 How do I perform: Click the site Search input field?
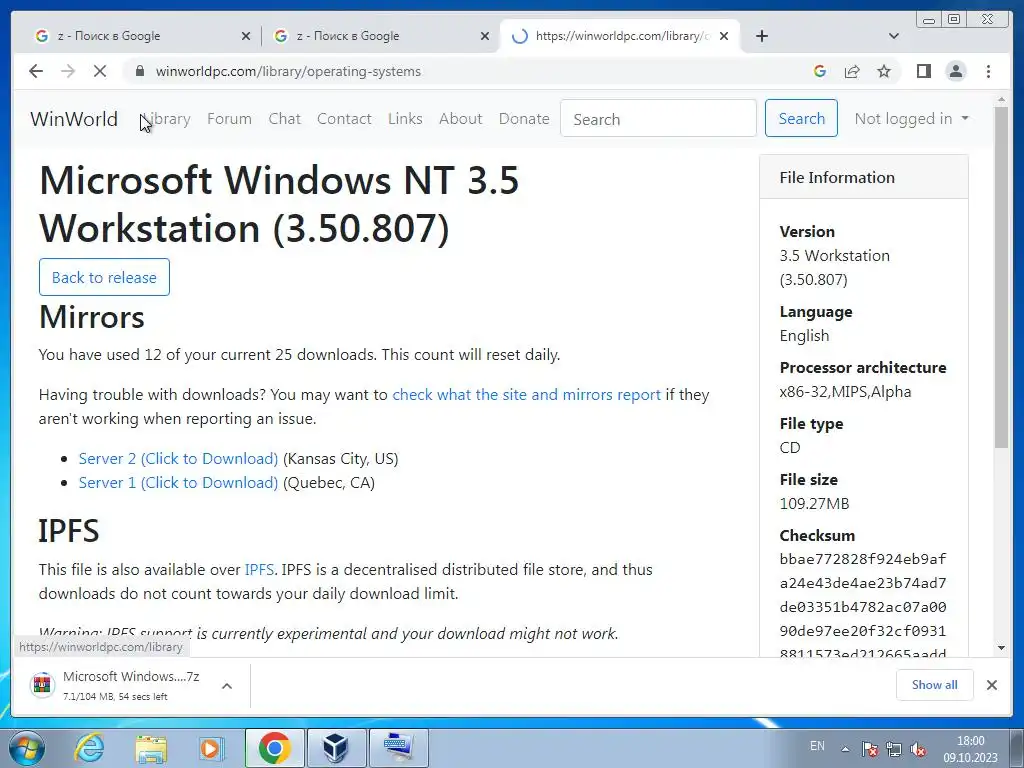pyautogui.click(x=658, y=119)
